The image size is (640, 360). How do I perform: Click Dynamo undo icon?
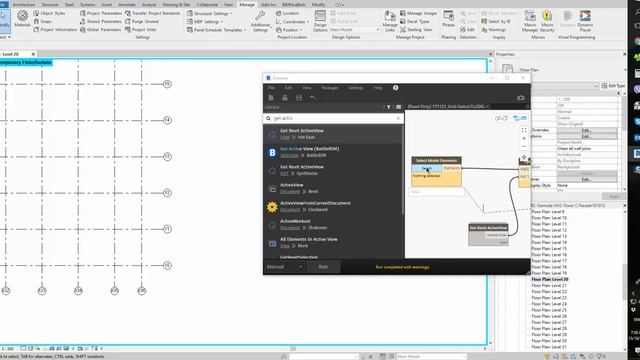[x=313, y=98]
